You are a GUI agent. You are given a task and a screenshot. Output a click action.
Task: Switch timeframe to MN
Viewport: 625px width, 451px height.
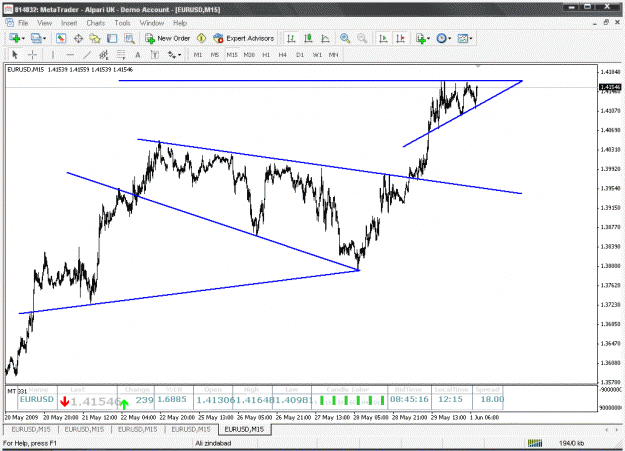[x=333, y=55]
